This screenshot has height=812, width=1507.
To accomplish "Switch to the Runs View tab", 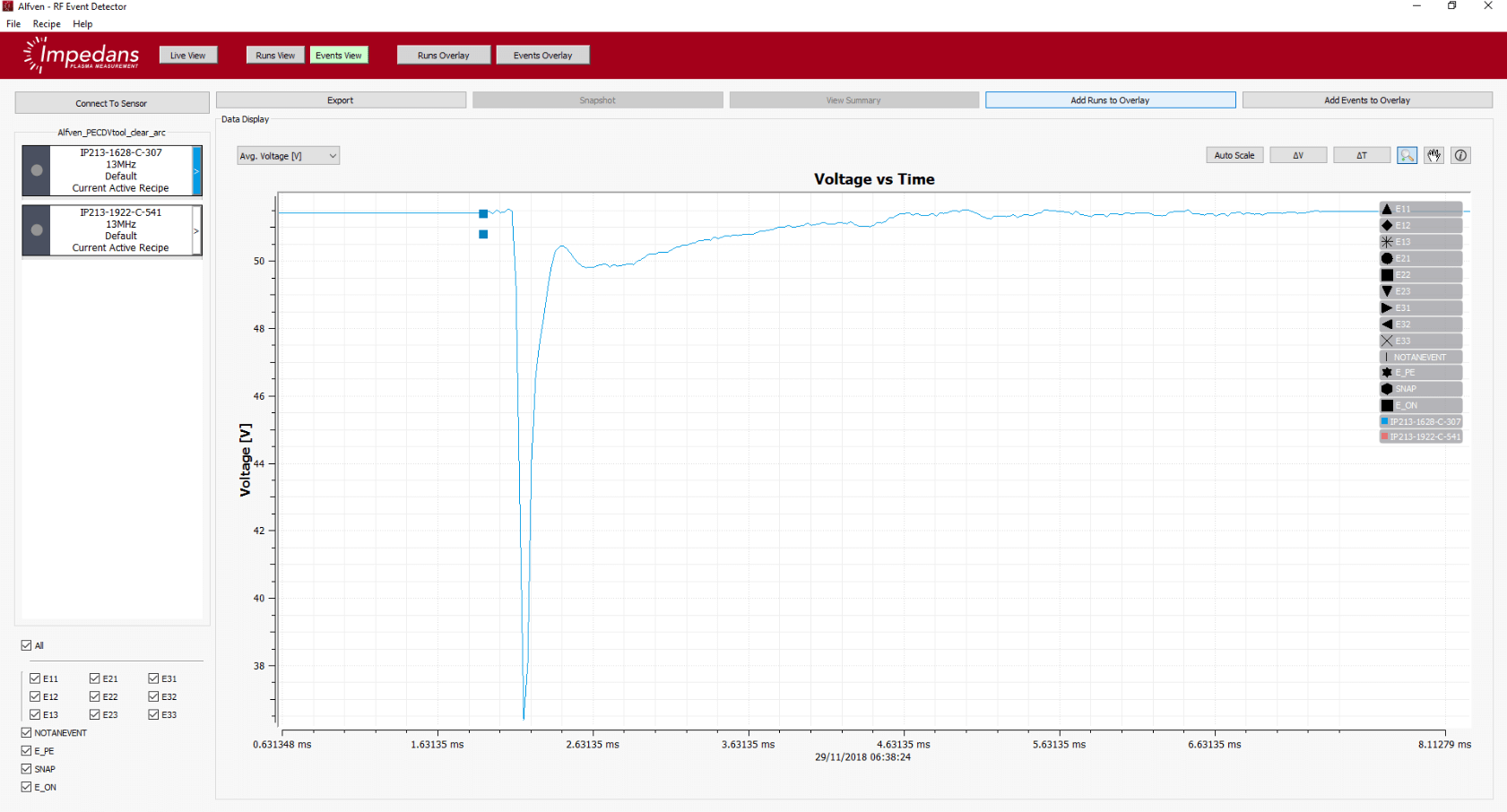I will point(275,56).
